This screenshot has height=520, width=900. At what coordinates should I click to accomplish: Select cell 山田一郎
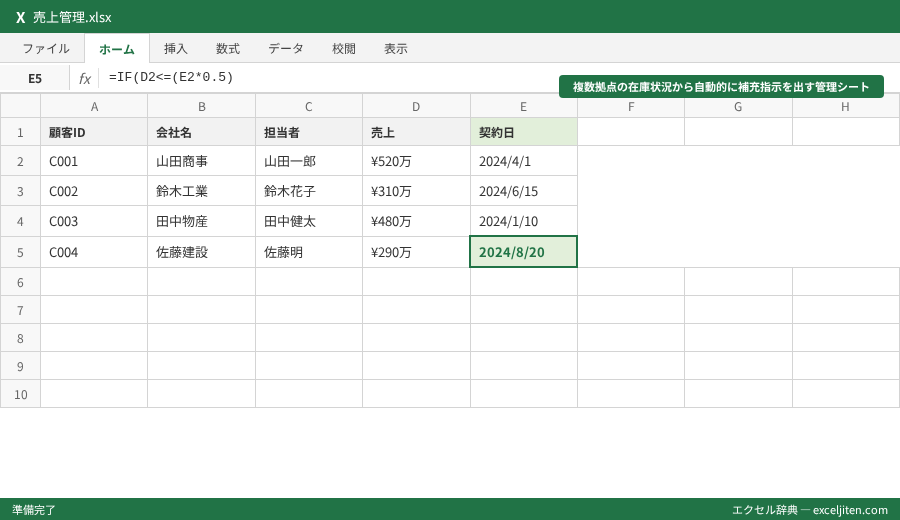[x=309, y=161]
